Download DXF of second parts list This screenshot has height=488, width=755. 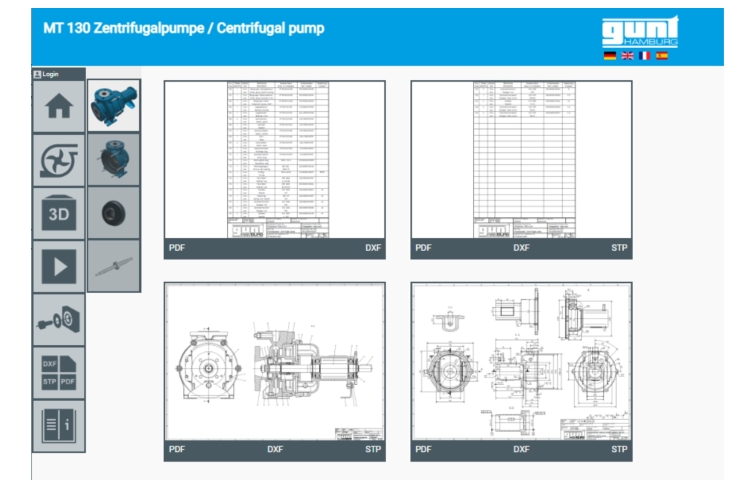pyautogui.click(x=521, y=248)
